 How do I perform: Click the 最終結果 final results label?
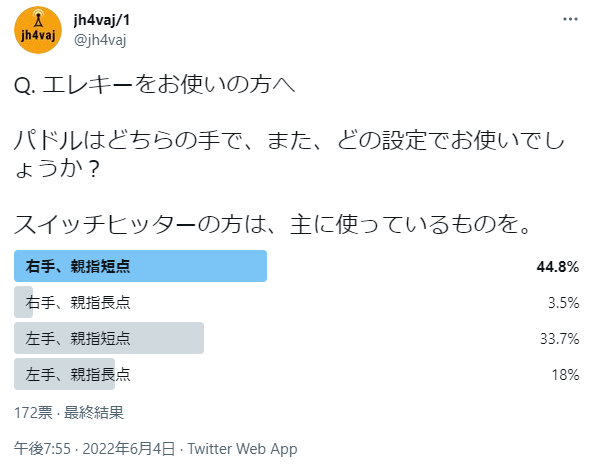pyautogui.click(x=94, y=413)
